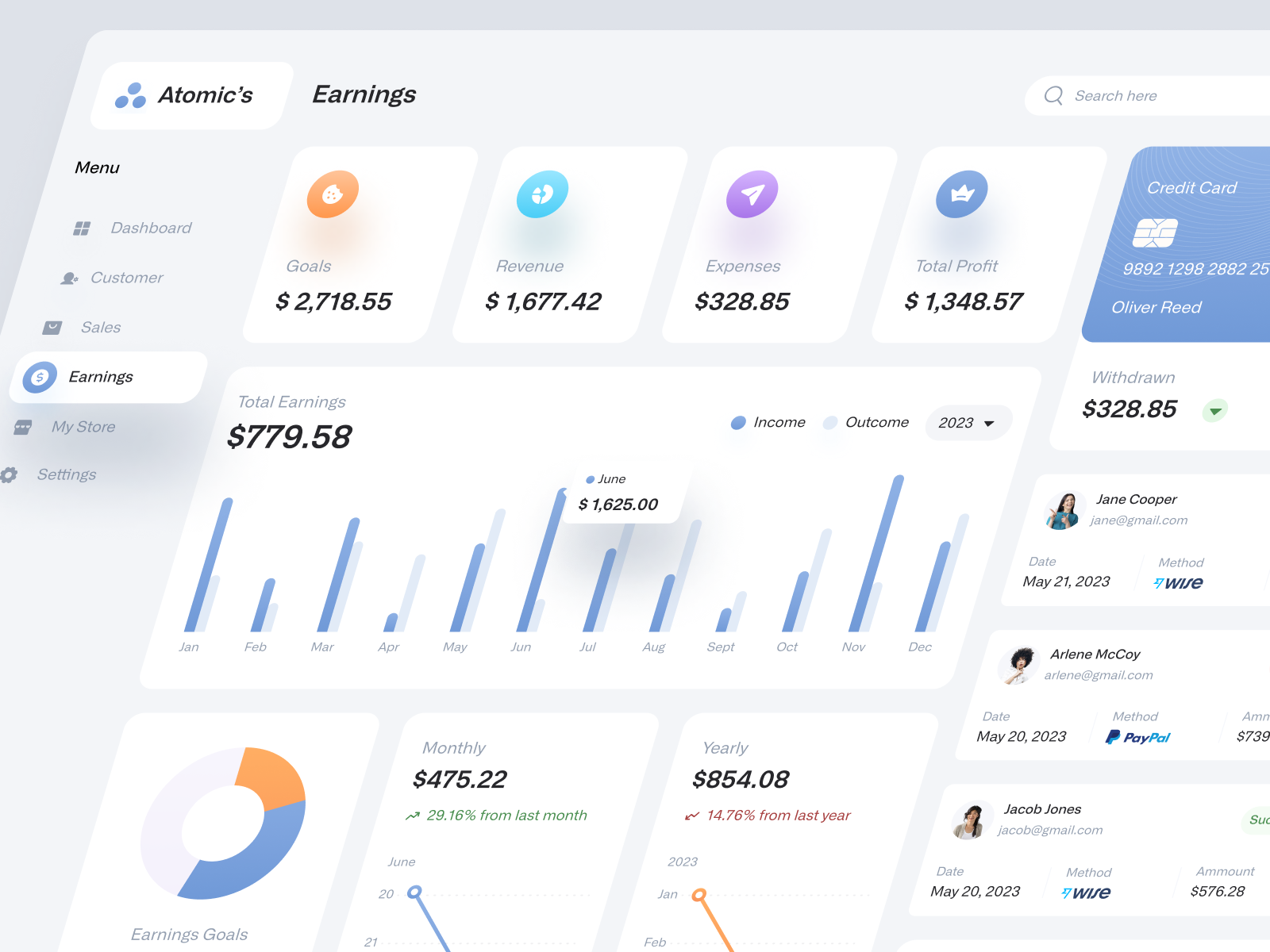Click the blue Credit Card panel
1270x952 pixels.
click(x=1183, y=244)
